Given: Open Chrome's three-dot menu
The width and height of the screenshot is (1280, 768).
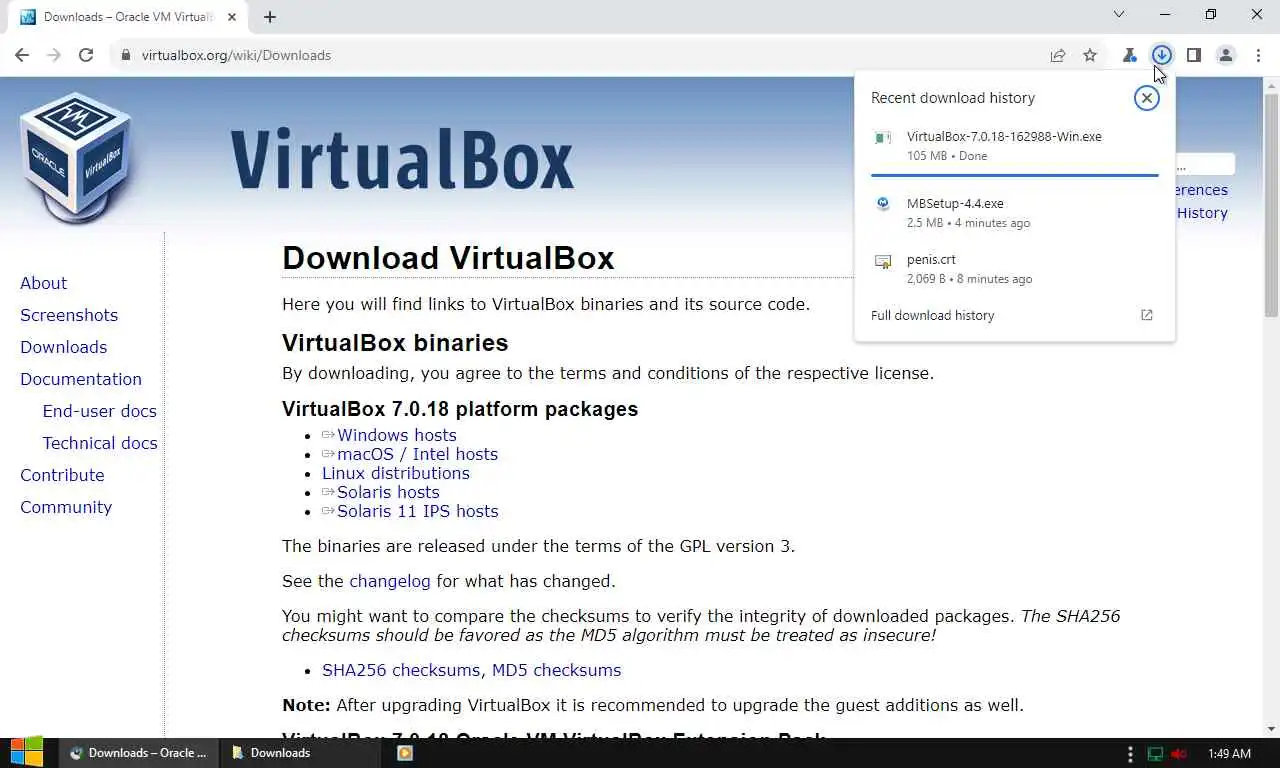Looking at the screenshot, I should tap(1258, 55).
